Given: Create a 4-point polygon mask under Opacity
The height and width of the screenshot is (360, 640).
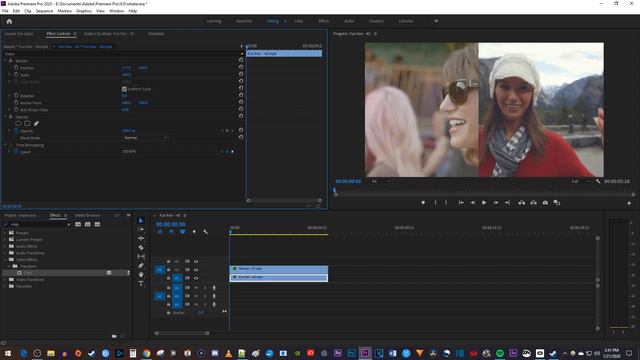Looking at the screenshot, I should pyautogui.click(x=27, y=123).
